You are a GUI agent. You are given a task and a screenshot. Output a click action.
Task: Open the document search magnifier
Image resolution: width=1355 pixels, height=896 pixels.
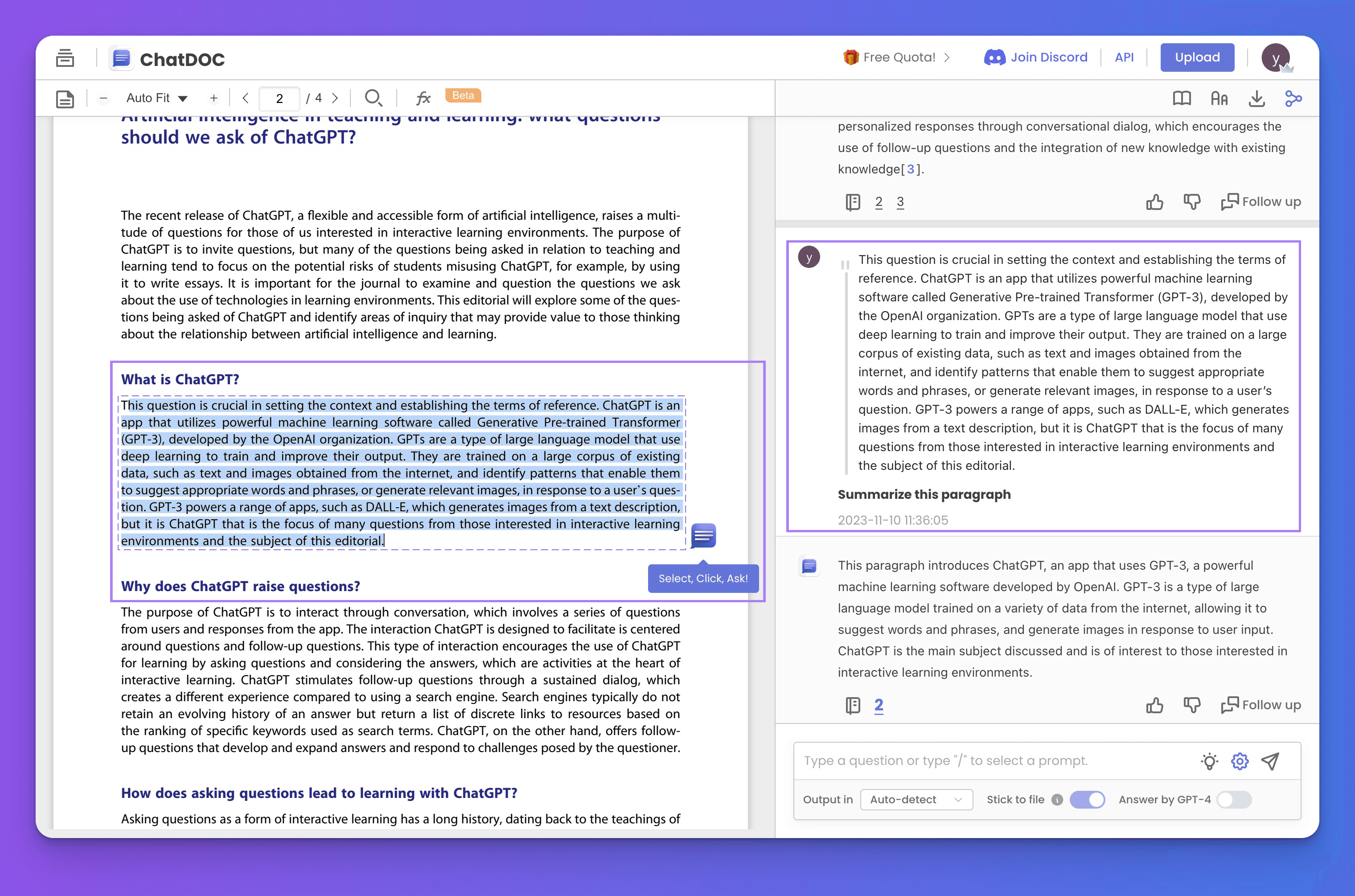click(373, 98)
